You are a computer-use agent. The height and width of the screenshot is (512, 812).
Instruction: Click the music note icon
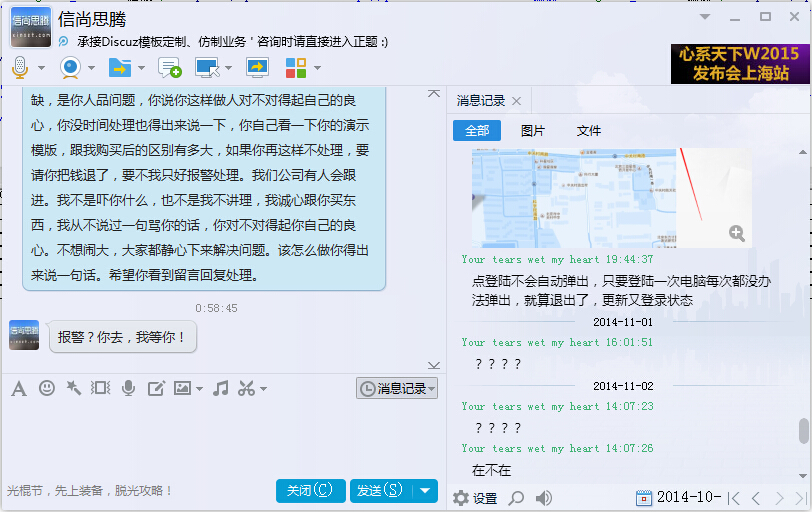221,388
